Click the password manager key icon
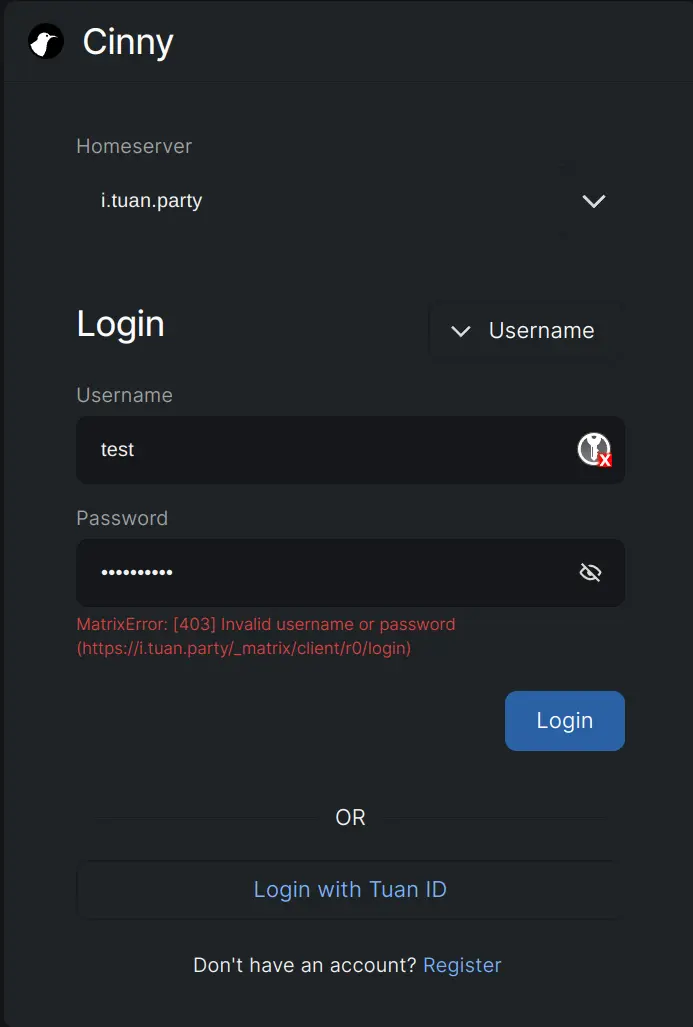Viewport: 693px width, 1027px height. pyautogui.click(x=594, y=450)
